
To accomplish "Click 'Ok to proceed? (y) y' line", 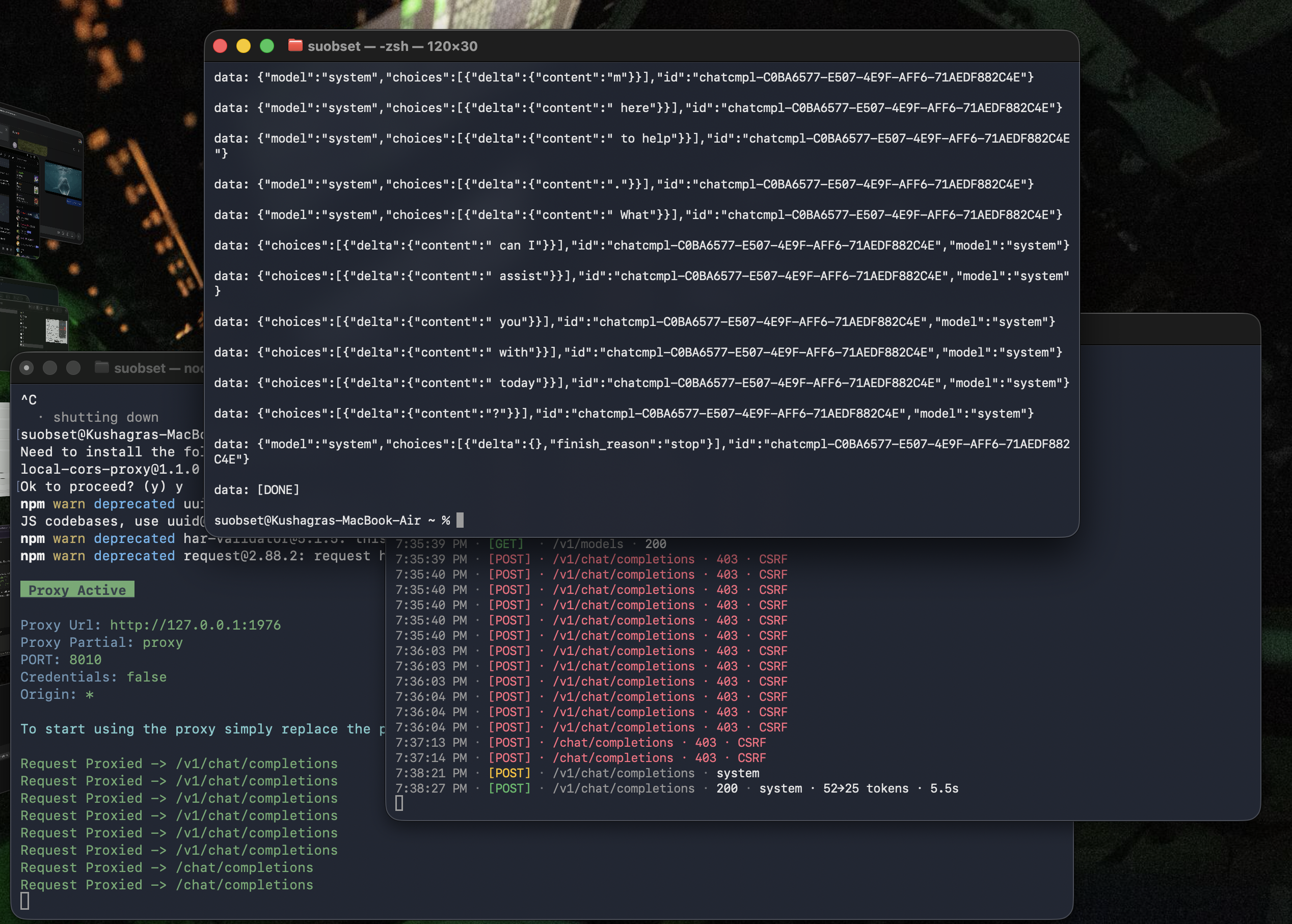I will pos(102,486).
